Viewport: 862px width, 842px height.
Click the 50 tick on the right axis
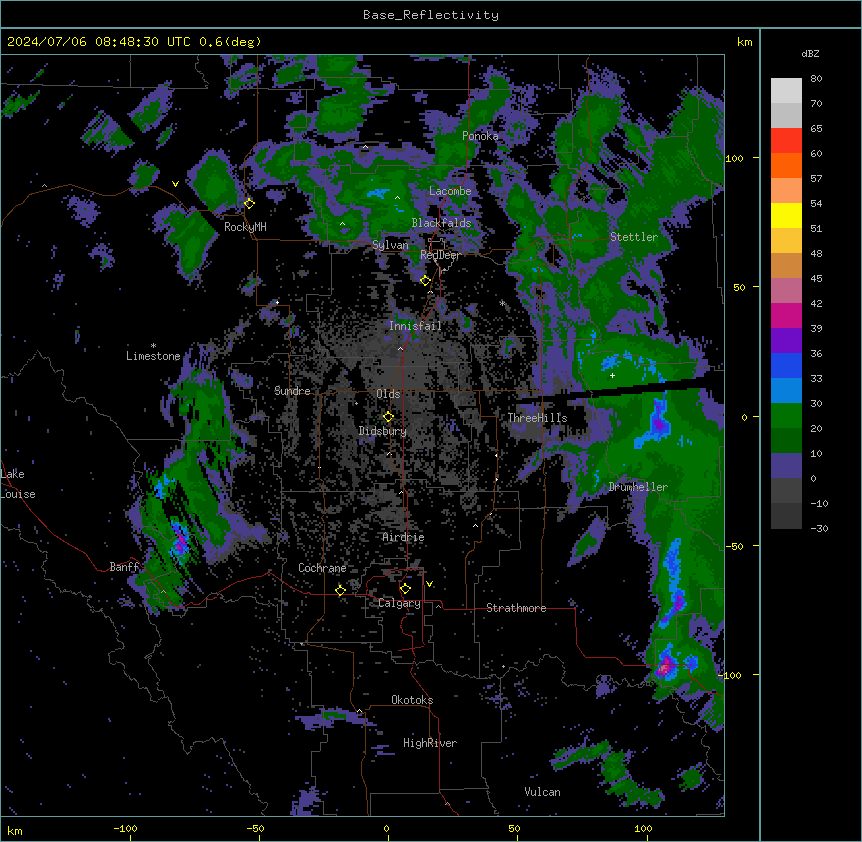click(739, 287)
